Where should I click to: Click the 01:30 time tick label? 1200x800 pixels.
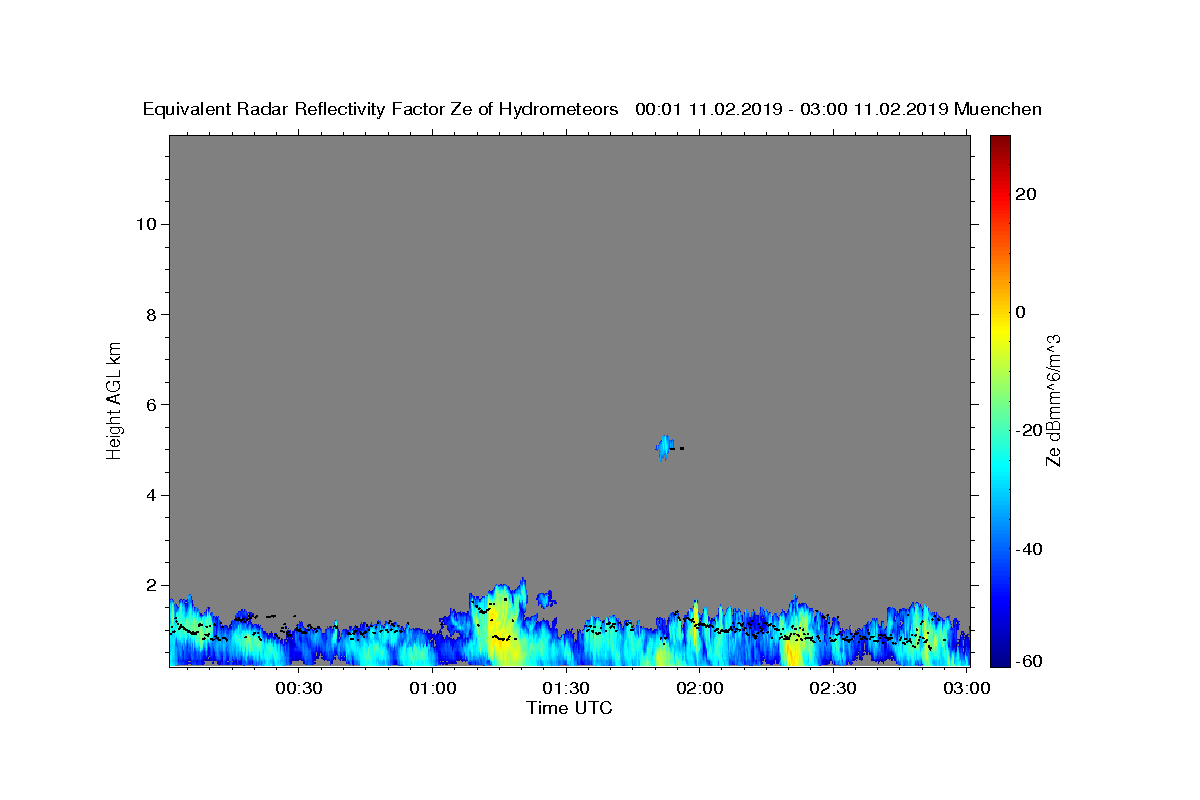pos(566,688)
